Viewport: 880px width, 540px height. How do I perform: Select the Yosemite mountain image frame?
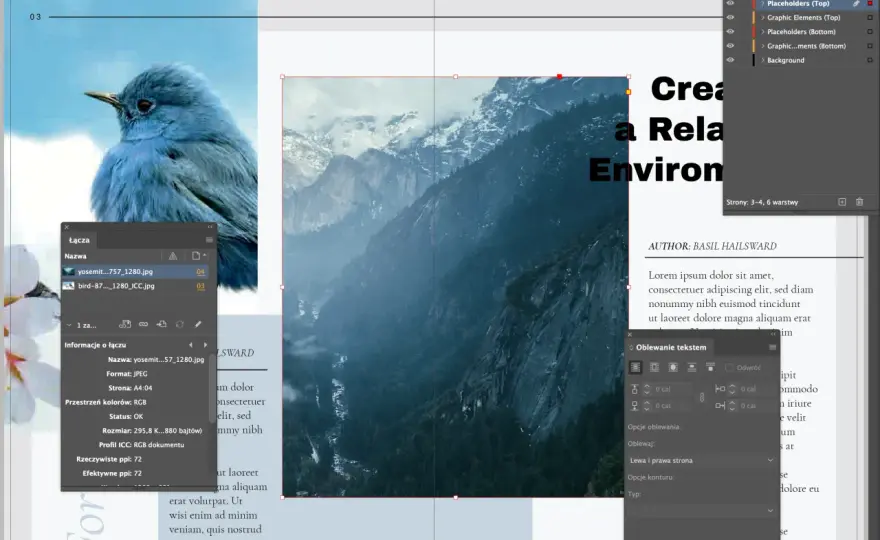pos(455,287)
